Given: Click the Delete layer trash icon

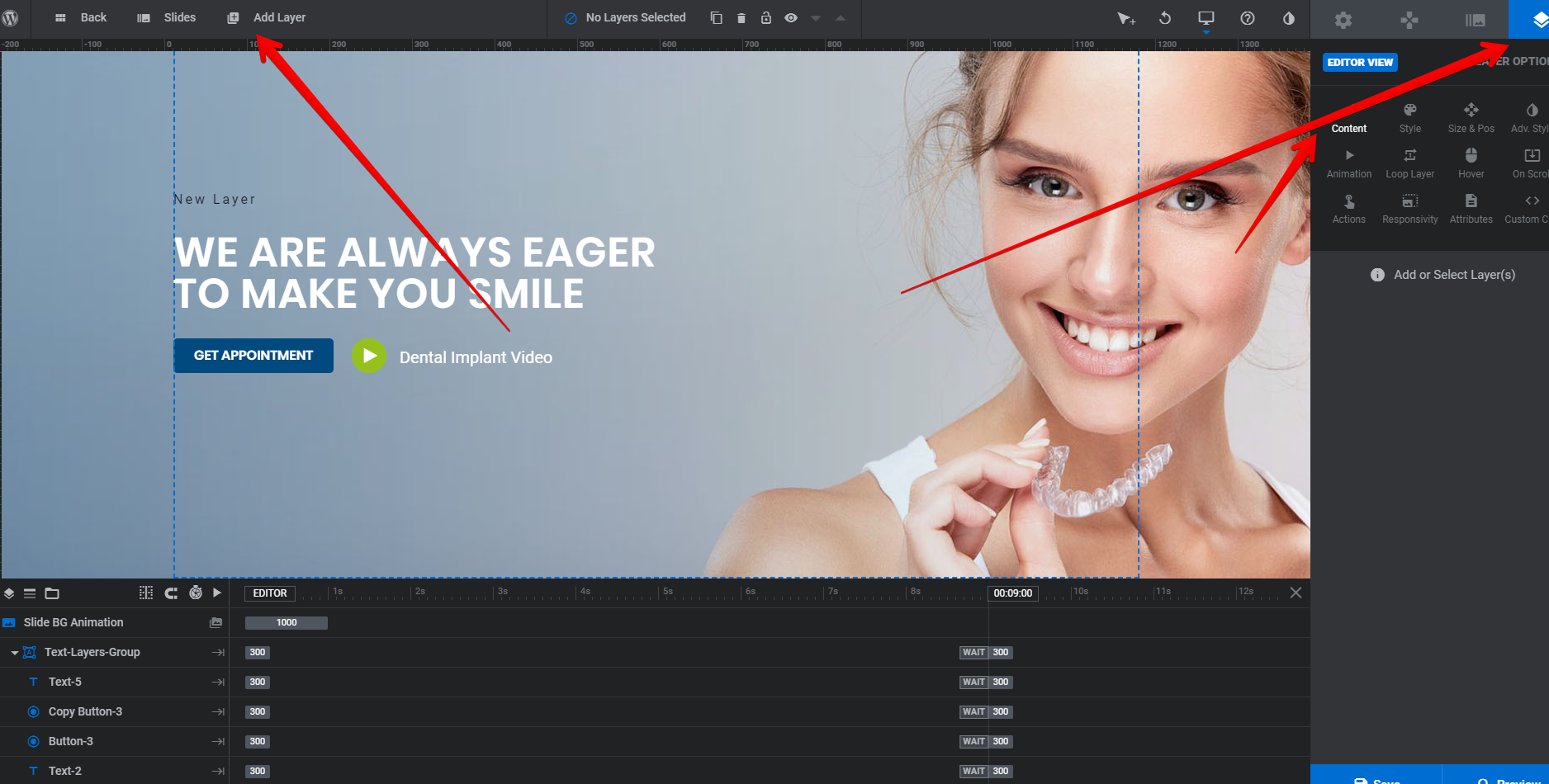Looking at the screenshot, I should click(x=741, y=17).
